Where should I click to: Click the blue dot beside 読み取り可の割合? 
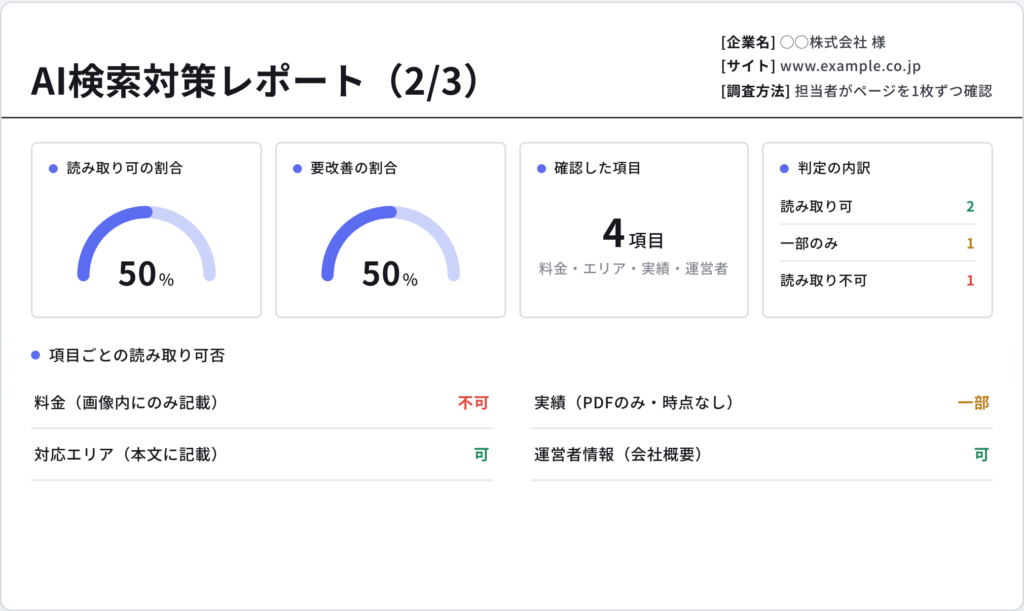54,168
